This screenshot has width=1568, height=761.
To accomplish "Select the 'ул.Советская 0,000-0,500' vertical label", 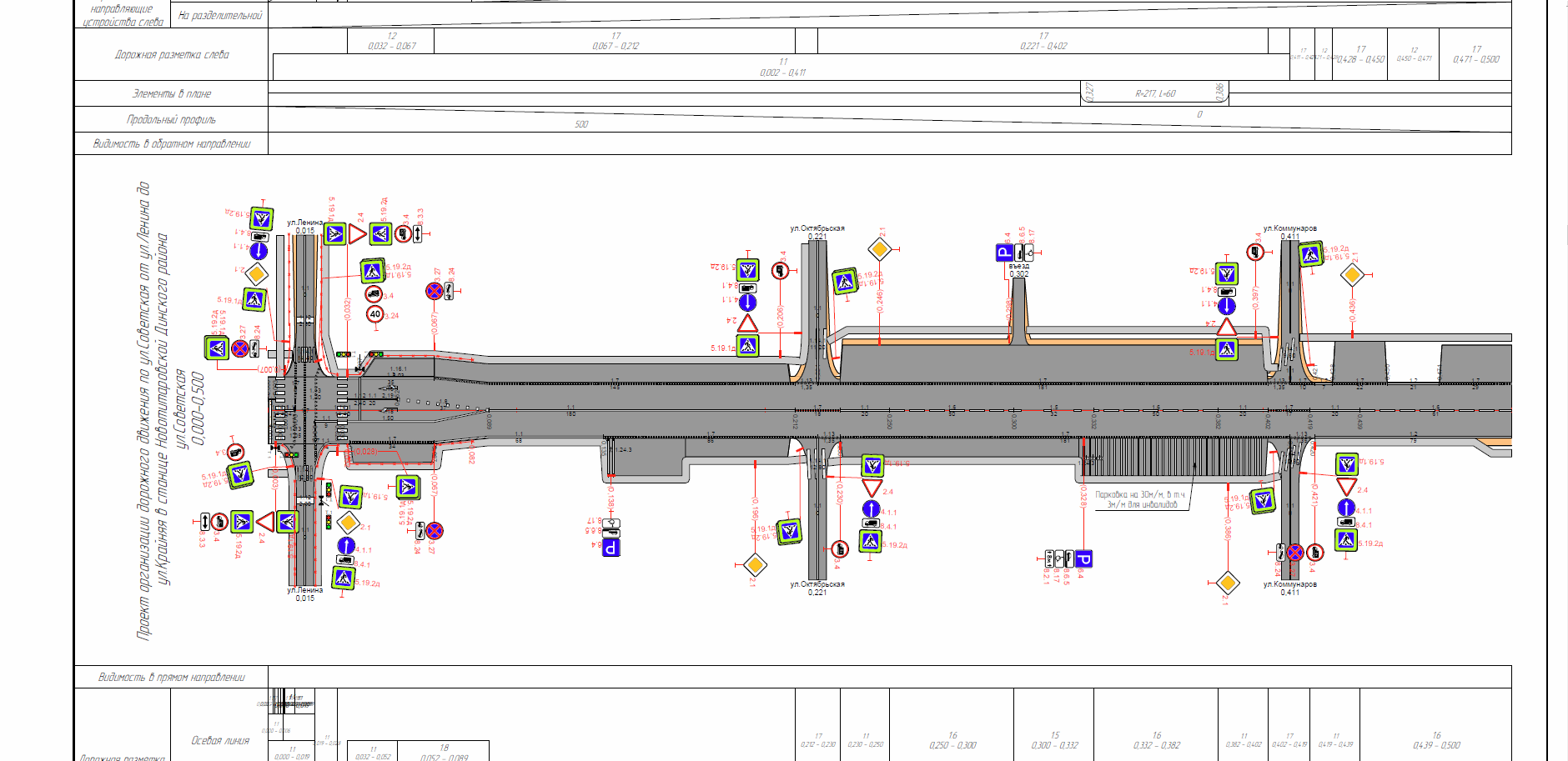I will [188, 410].
